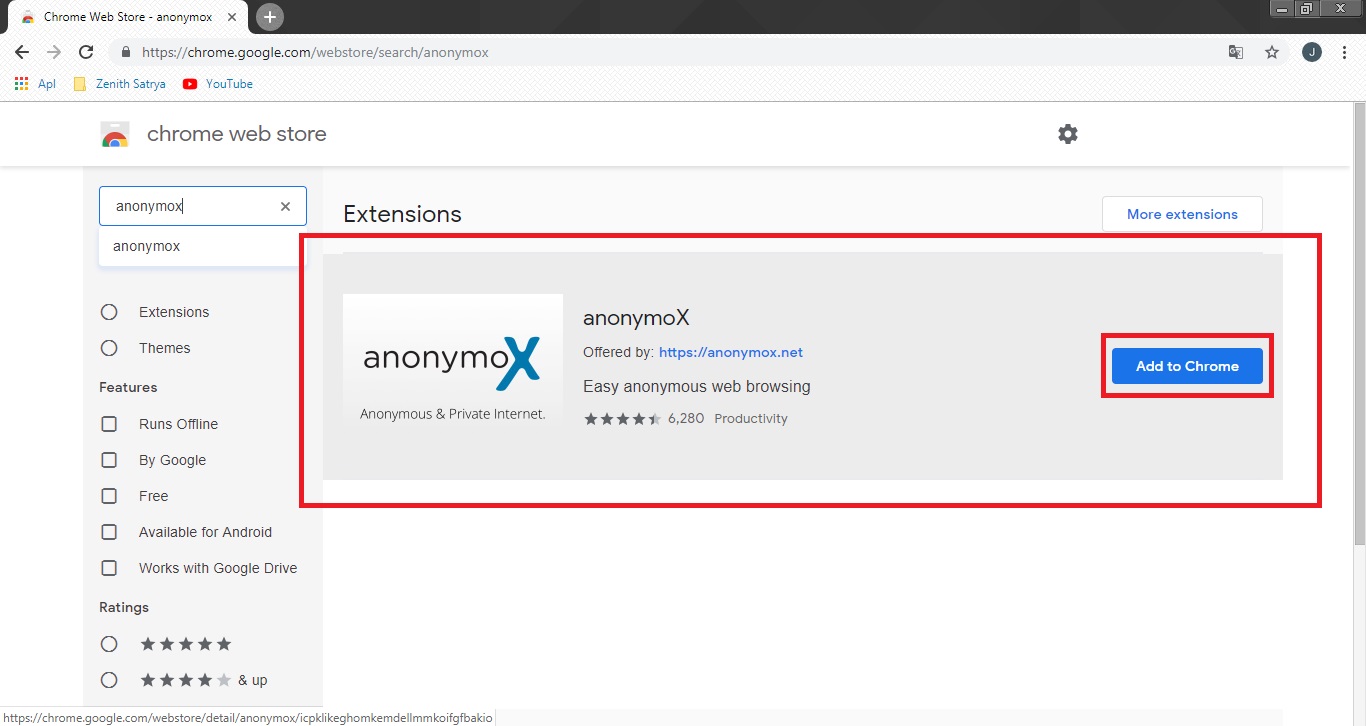The height and width of the screenshot is (726, 1366).
Task: Click the Features filter heading
Action: 128,387
